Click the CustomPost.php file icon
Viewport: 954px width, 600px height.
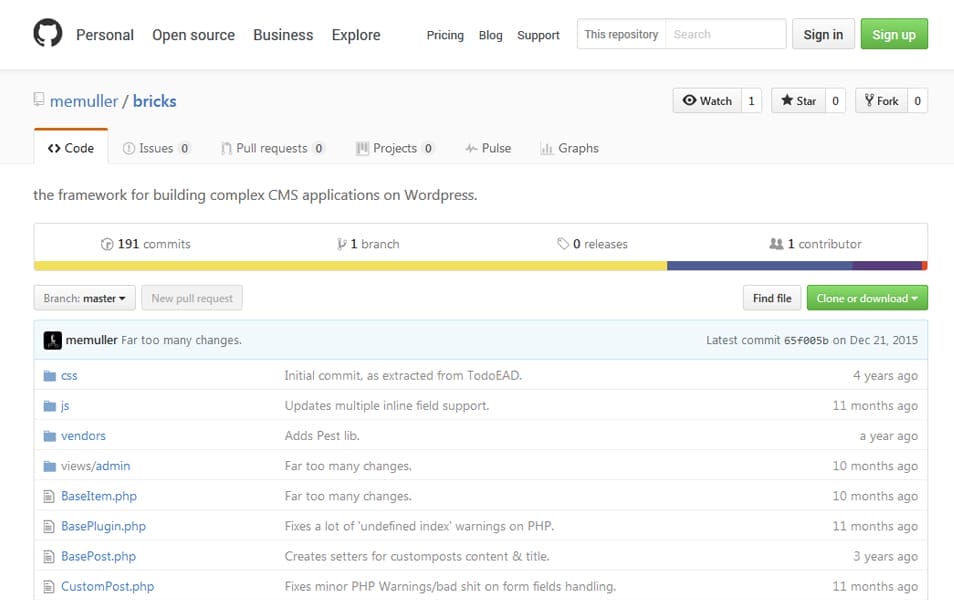[49, 587]
